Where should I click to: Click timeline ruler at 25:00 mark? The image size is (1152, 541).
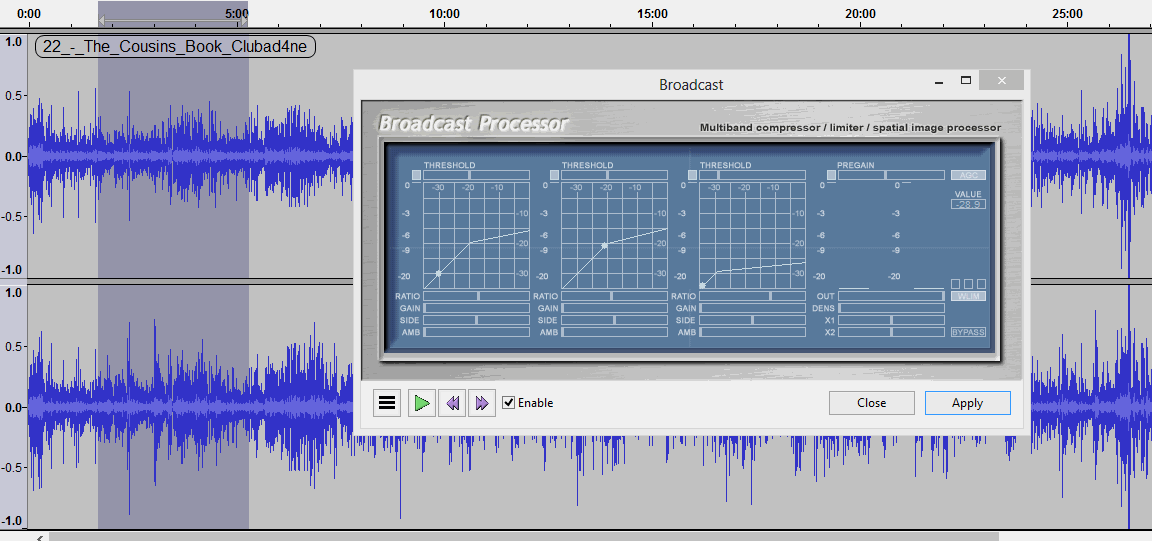click(x=1068, y=13)
